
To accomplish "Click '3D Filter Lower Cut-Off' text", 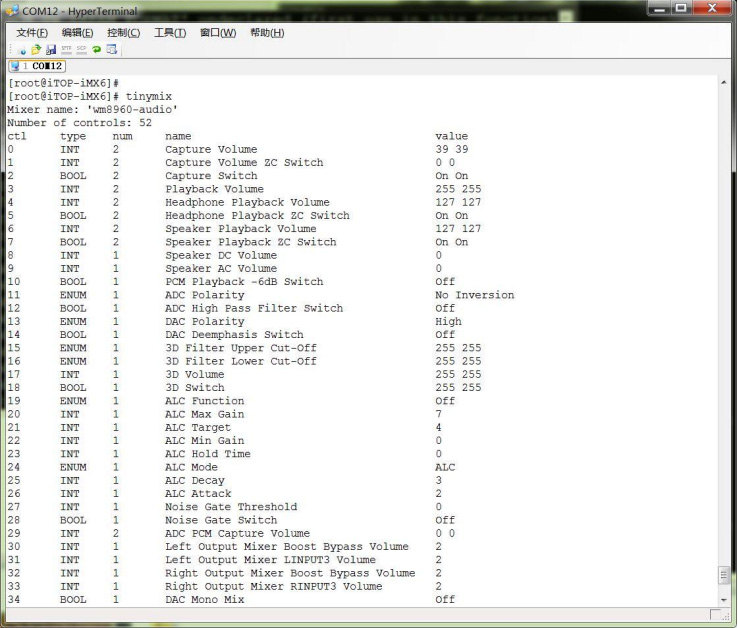I will click(x=241, y=361).
